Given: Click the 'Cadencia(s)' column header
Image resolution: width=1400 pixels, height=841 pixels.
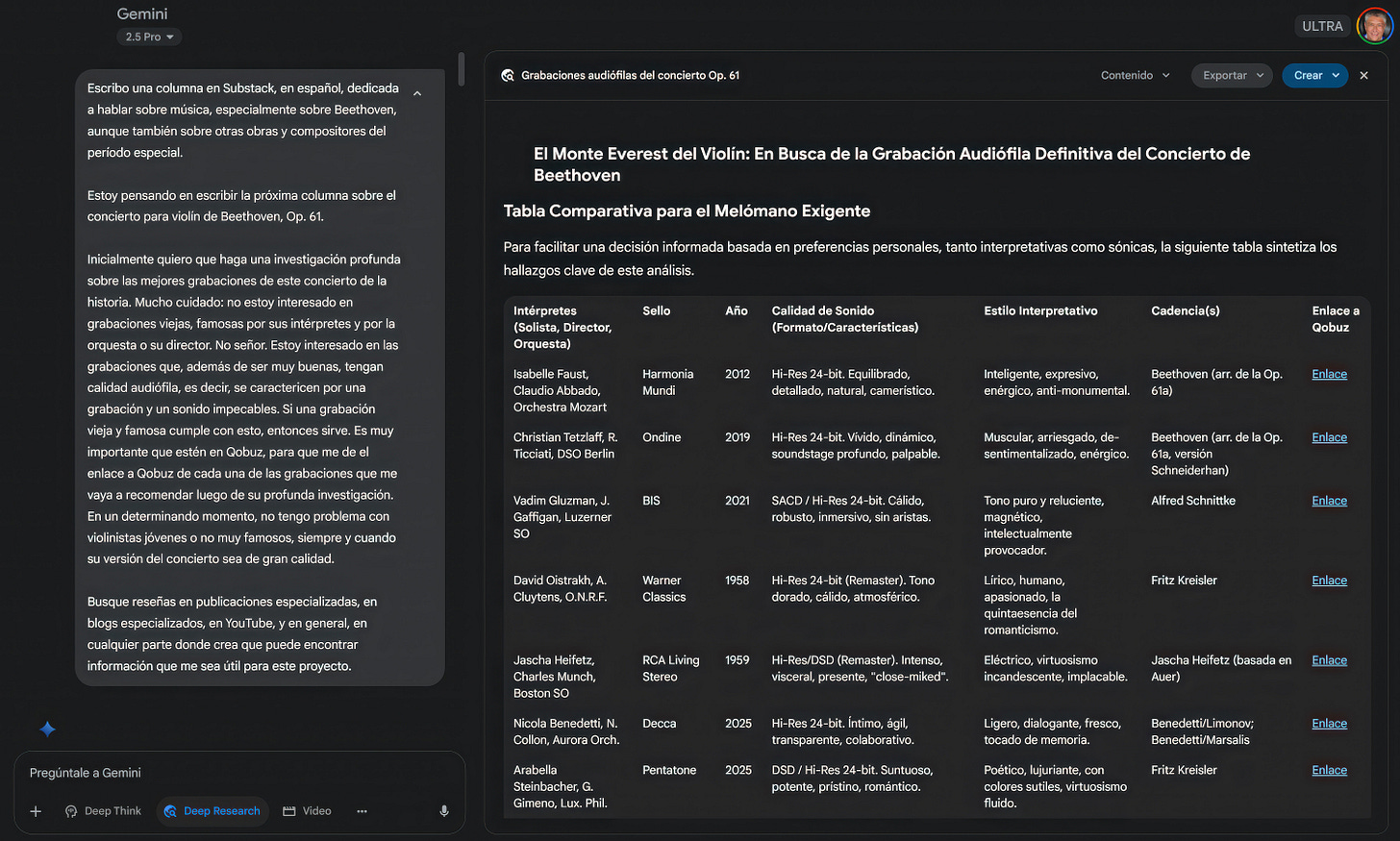Looking at the screenshot, I should tap(1185, 310).
